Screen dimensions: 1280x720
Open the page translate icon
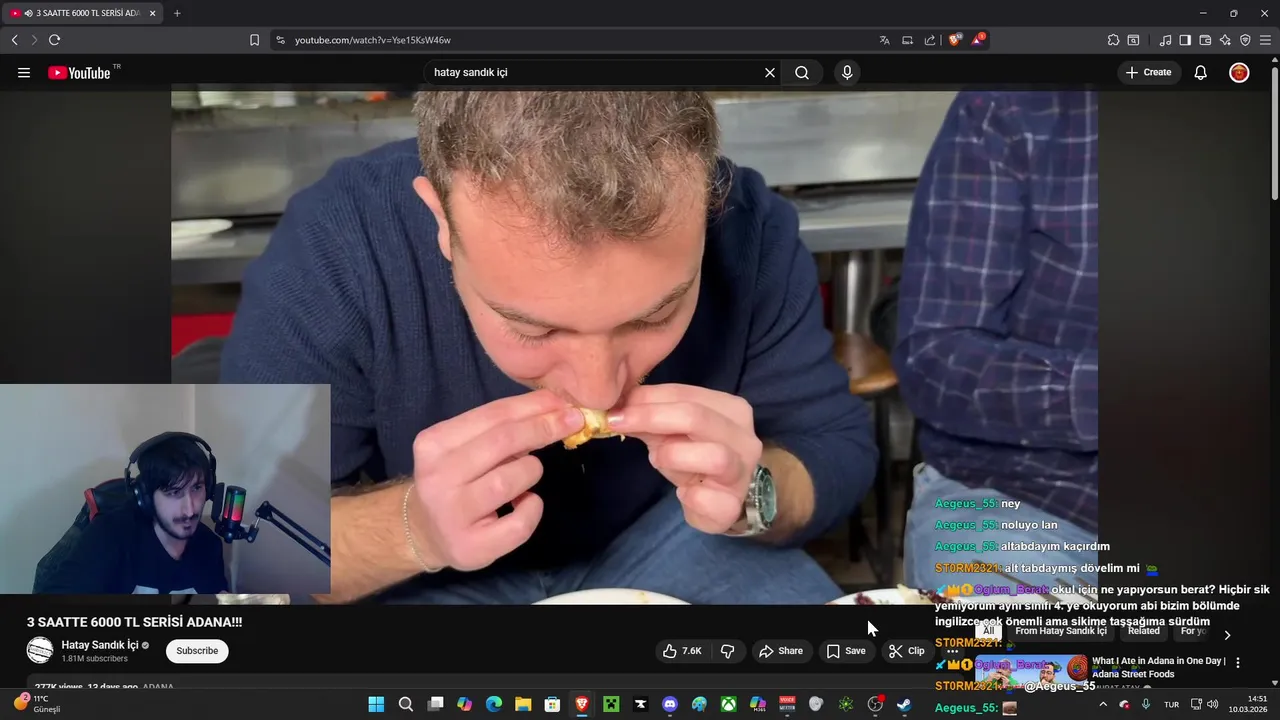tap(884, 40)
